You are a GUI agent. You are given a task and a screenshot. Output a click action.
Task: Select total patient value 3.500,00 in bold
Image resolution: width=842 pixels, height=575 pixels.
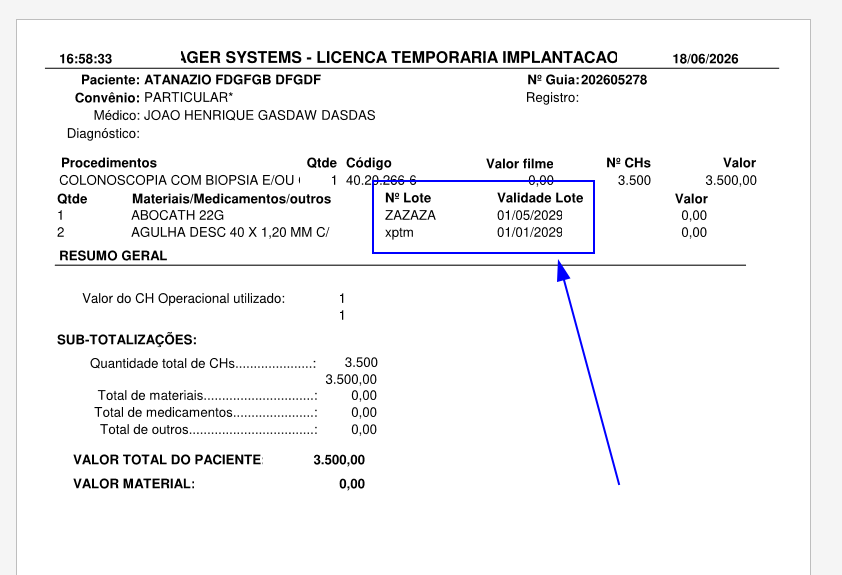point(339,460)
